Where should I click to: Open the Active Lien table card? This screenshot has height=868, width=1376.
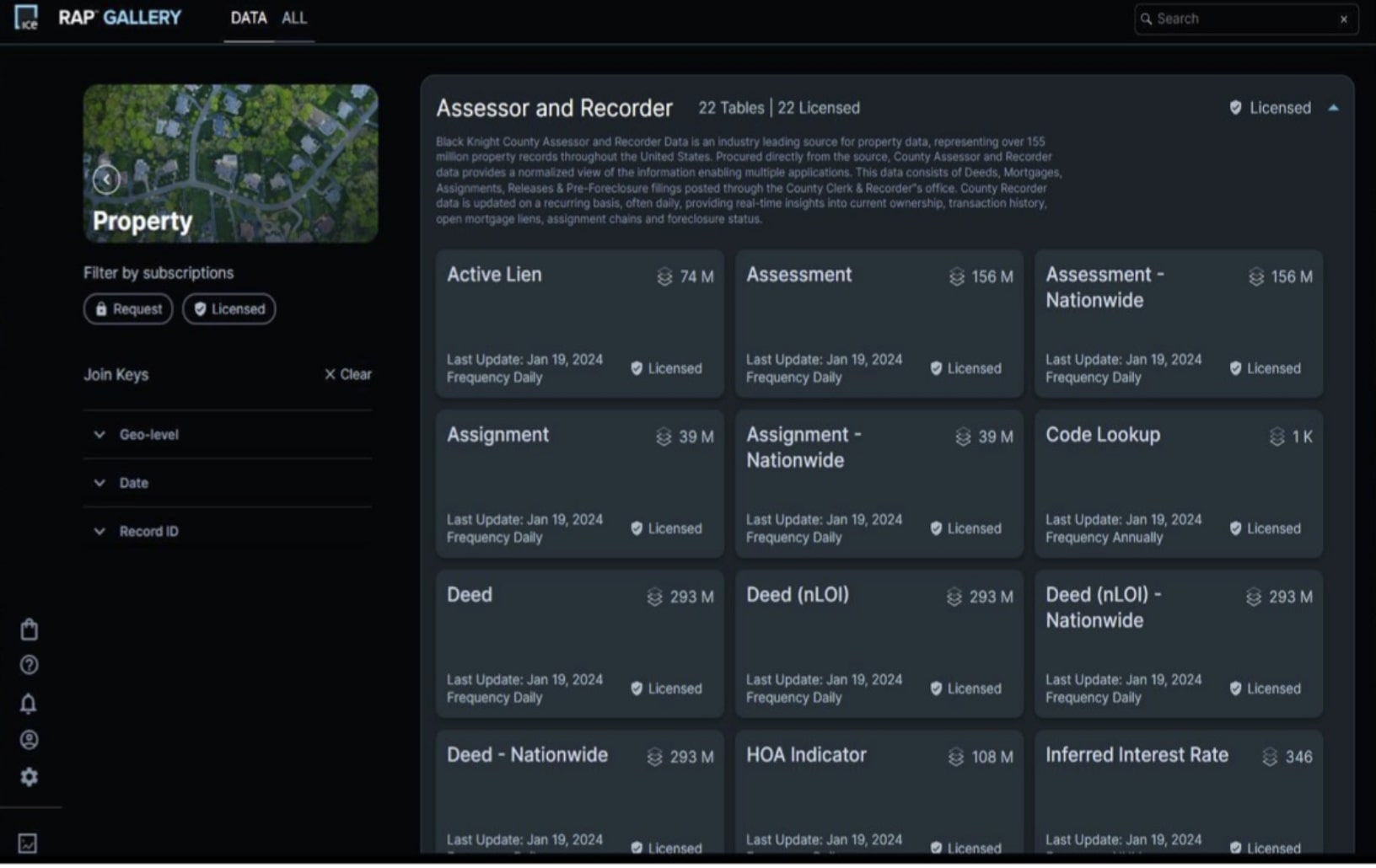(579, 323)
